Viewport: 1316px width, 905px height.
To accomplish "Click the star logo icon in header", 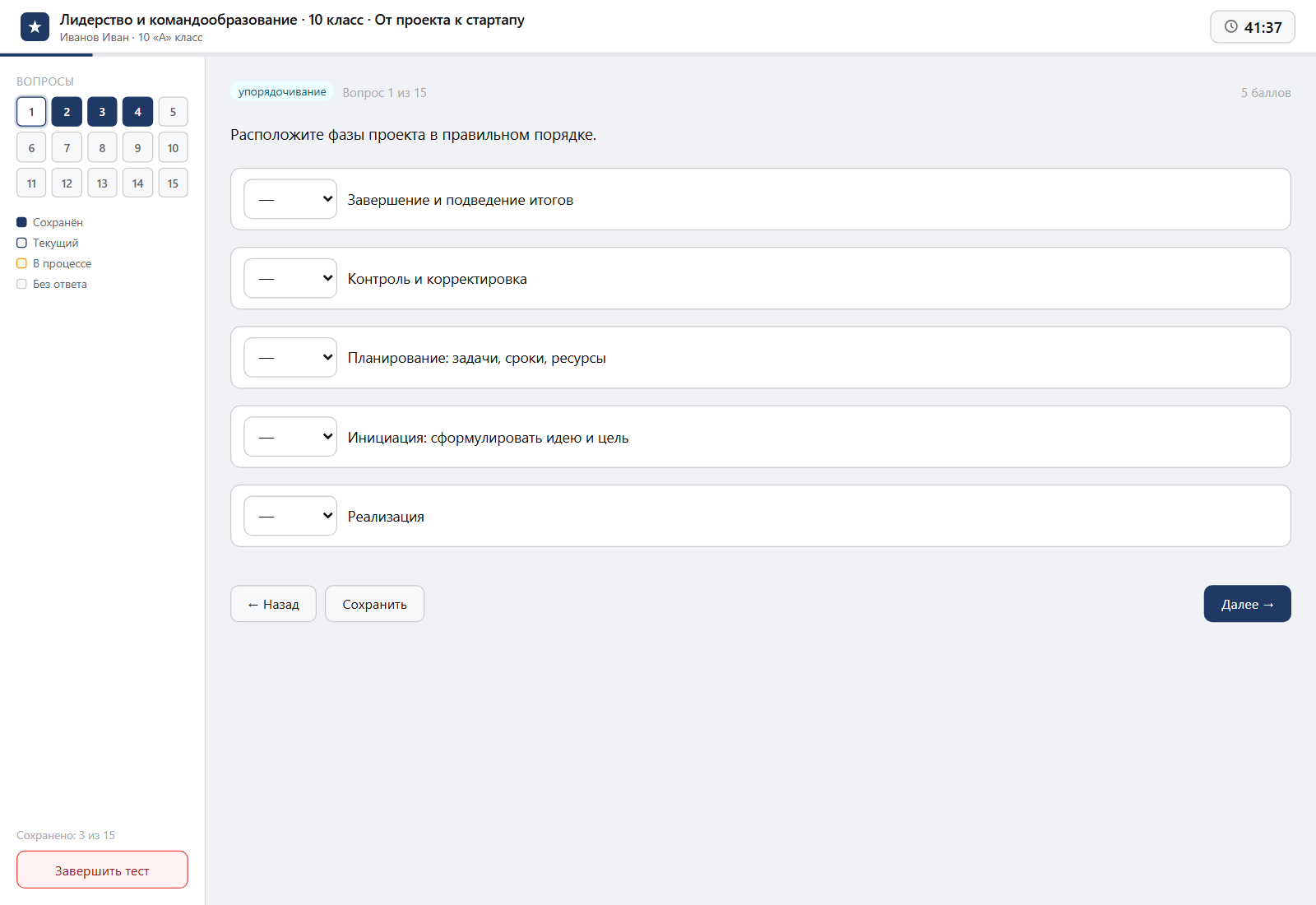I will point(35,27).
